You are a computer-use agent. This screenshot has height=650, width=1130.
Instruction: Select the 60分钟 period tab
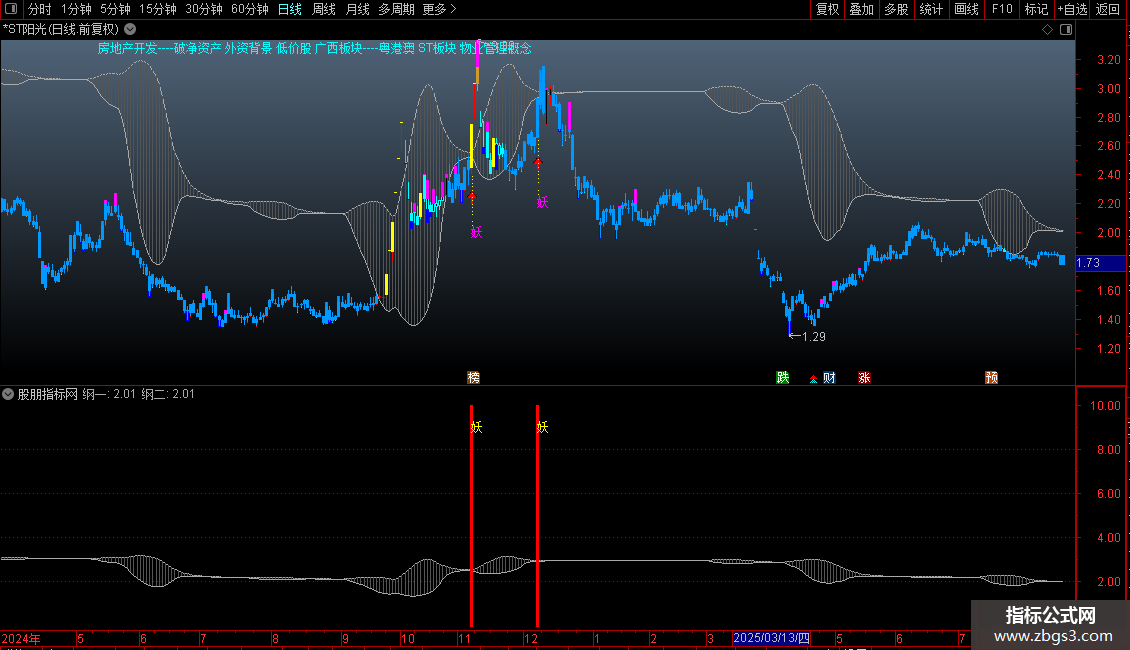(x=250, y=9)
